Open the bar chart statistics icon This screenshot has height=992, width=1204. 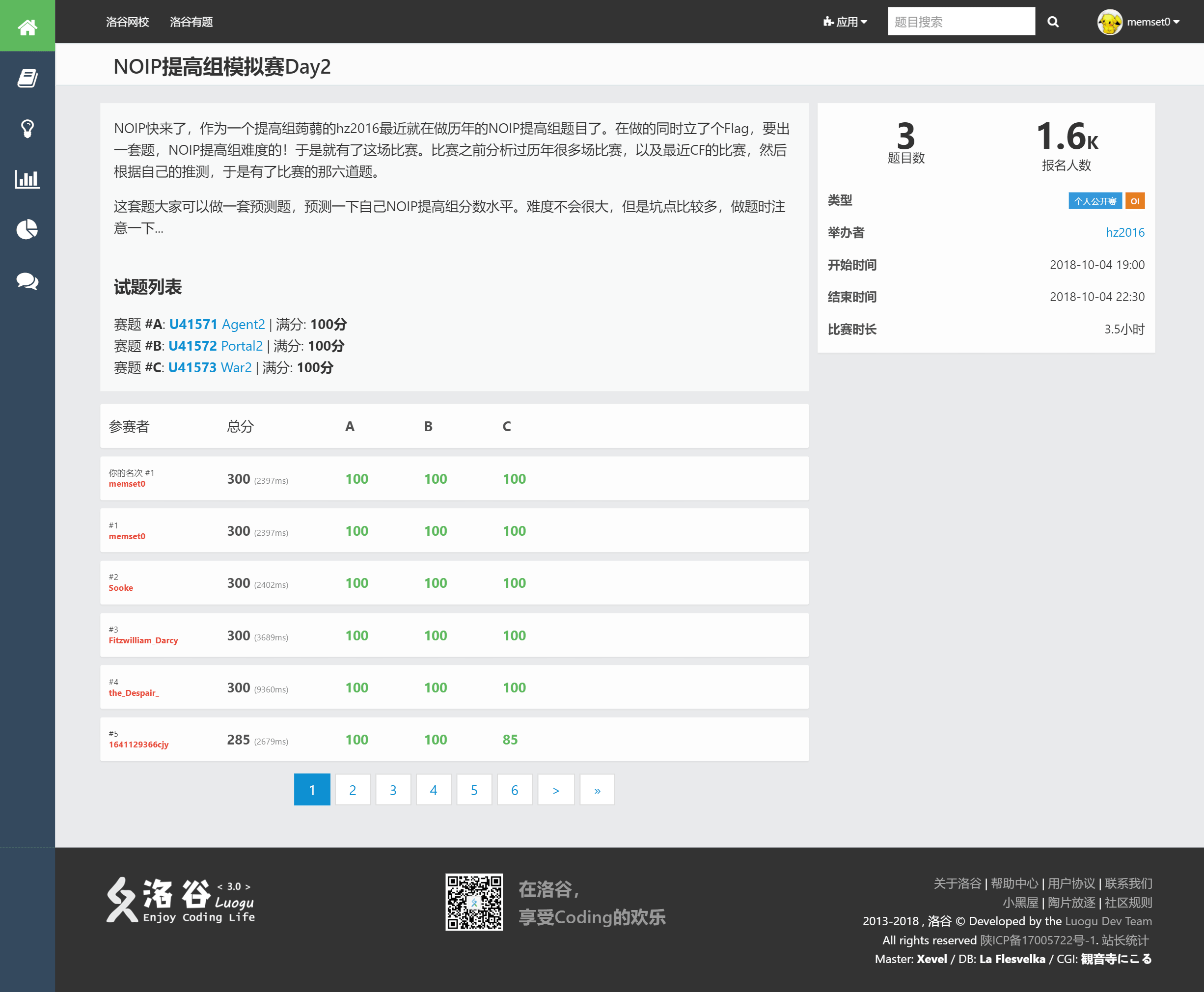27,179
